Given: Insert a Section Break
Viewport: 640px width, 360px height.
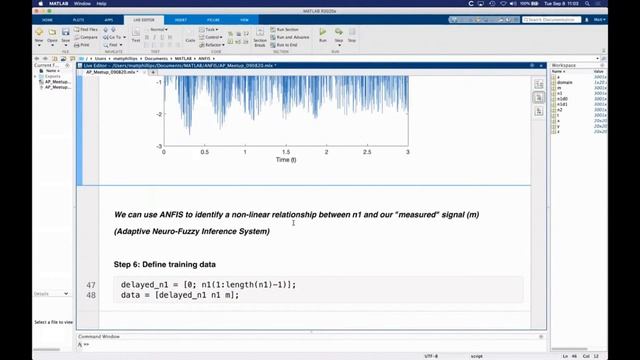Looking at the screenshot, I should coord(260,37).
